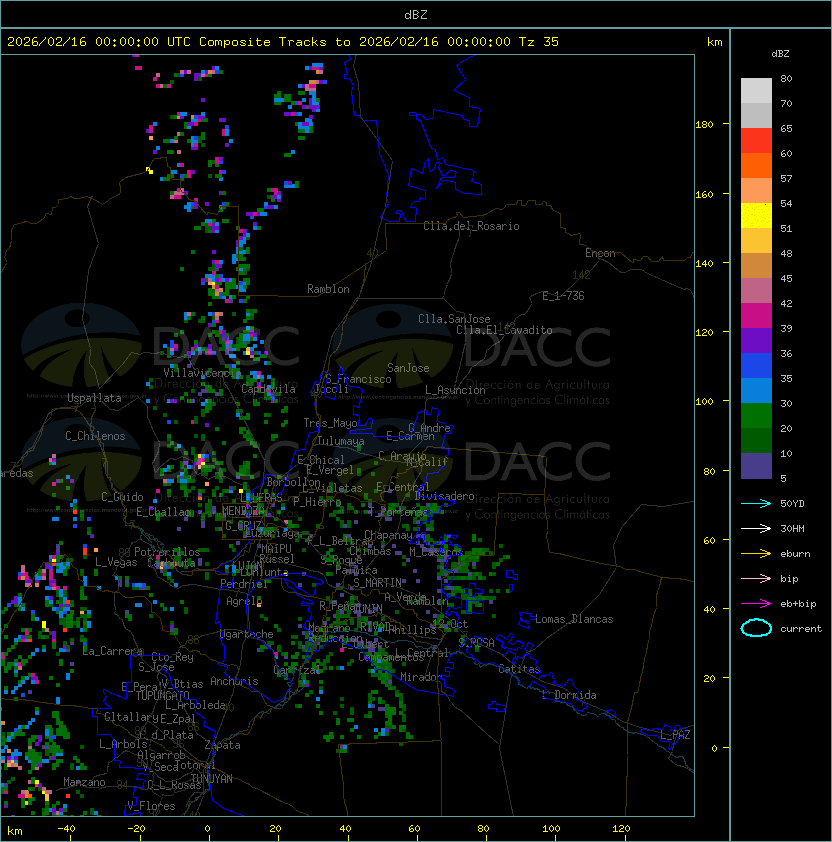Click the SanJose map label
The height and width of the screenshot is (842, 832).
(x=408, y=368)
